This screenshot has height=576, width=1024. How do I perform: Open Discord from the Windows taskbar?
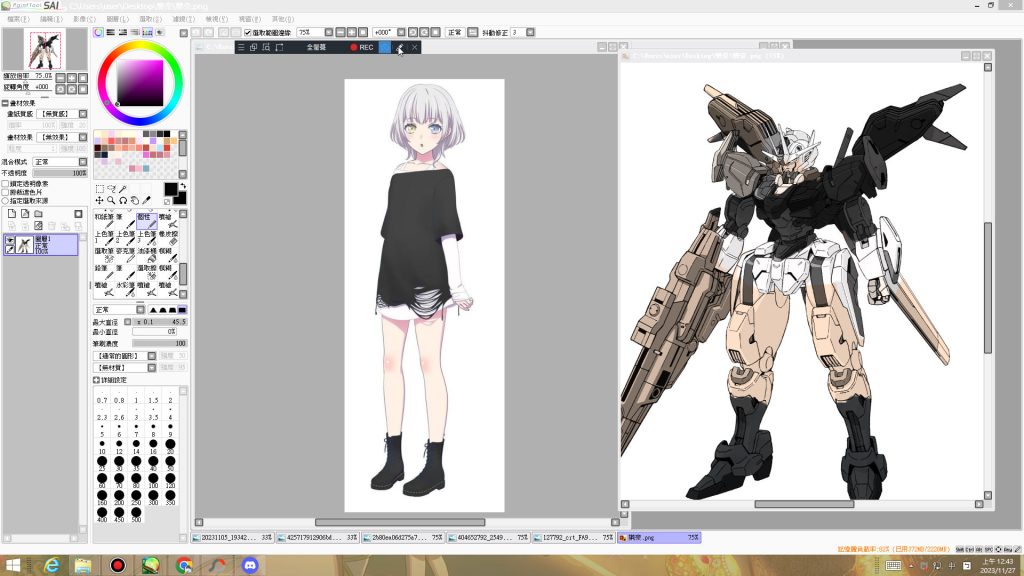tap(249, 565)
